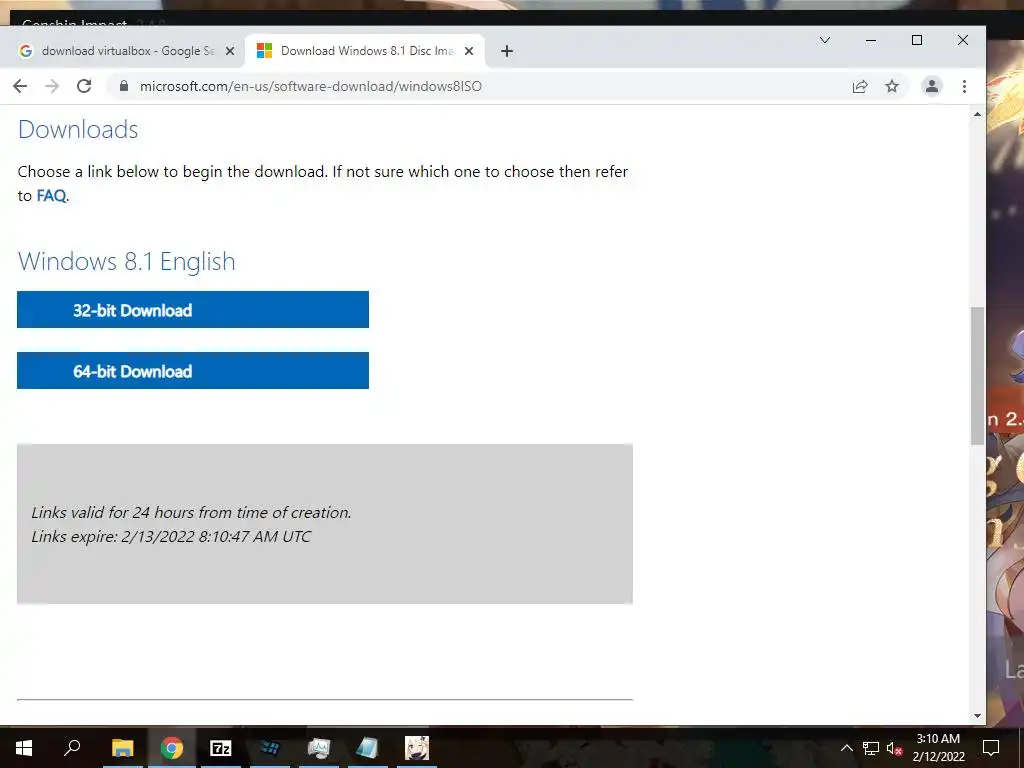Viewport: 1024px width, 768px height.
Task: Start the 64-bit Download
Action: pos(193,370)
